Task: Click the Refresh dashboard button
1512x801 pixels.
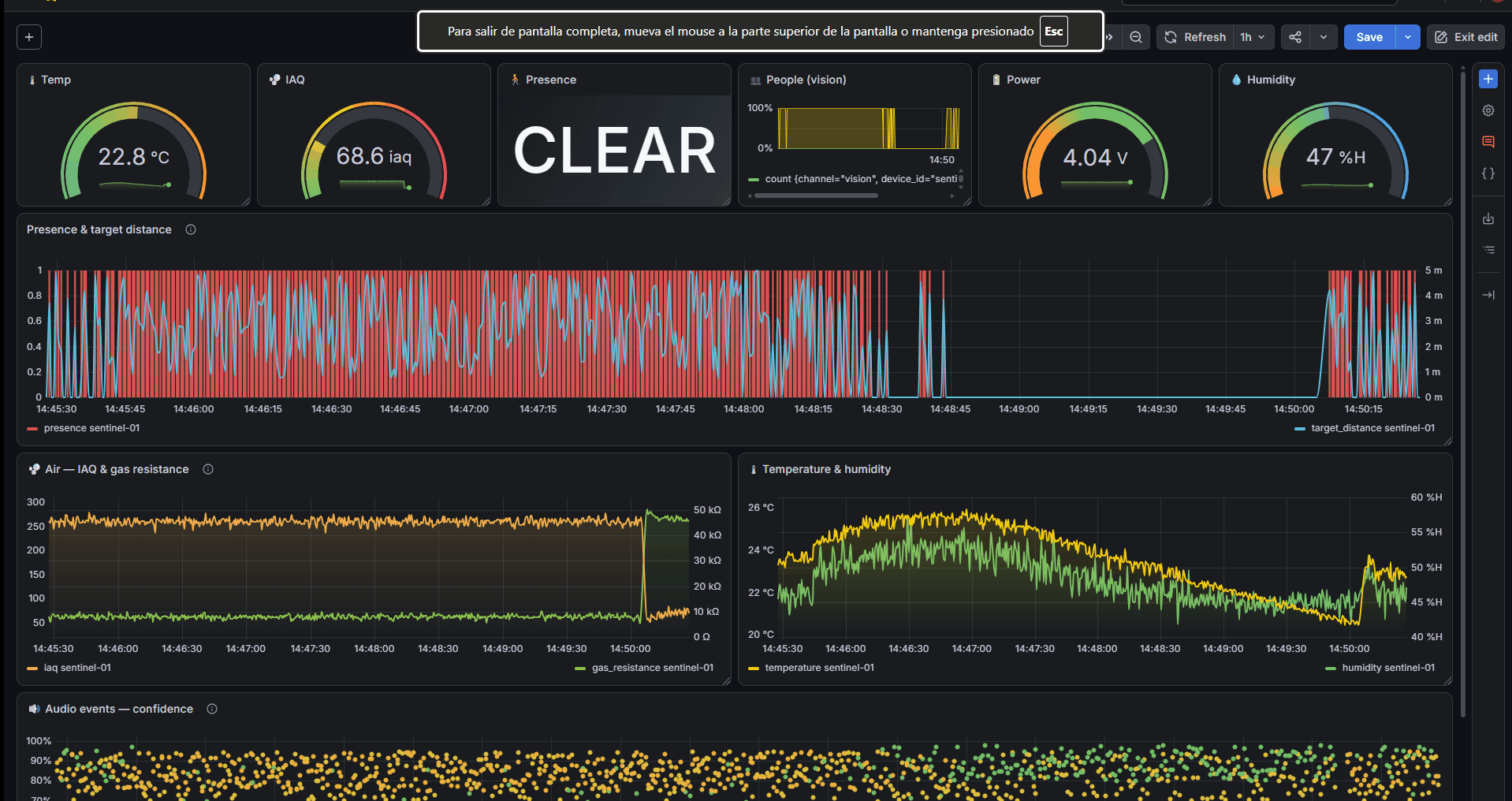Action: [x=1195, y=37]
